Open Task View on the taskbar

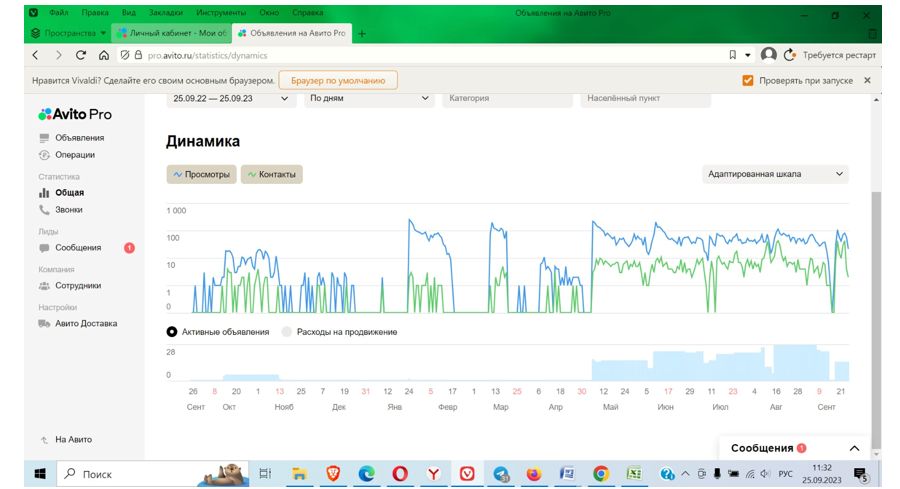[265, 474]
